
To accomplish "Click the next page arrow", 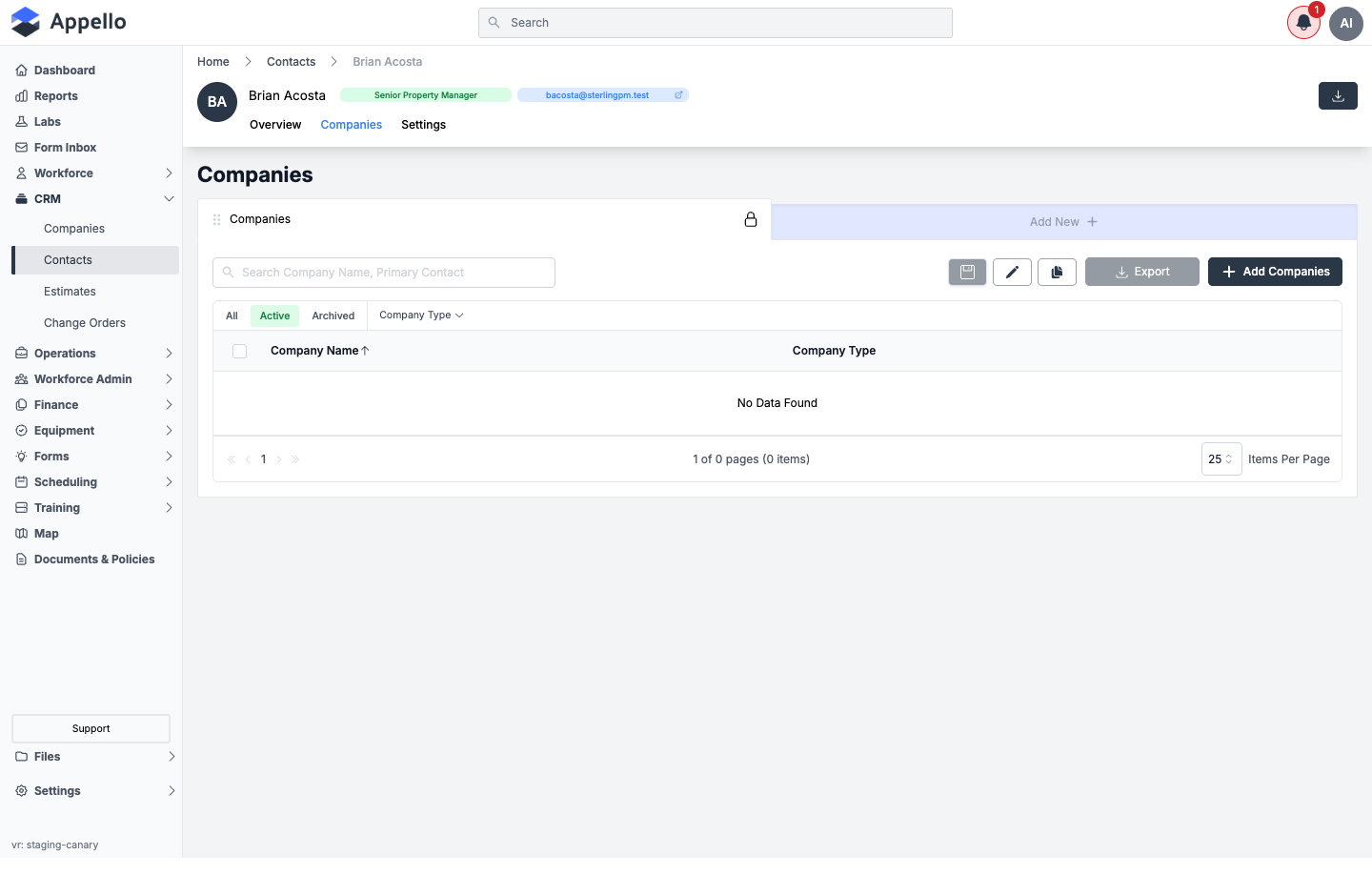I will (x=279, y=459).
